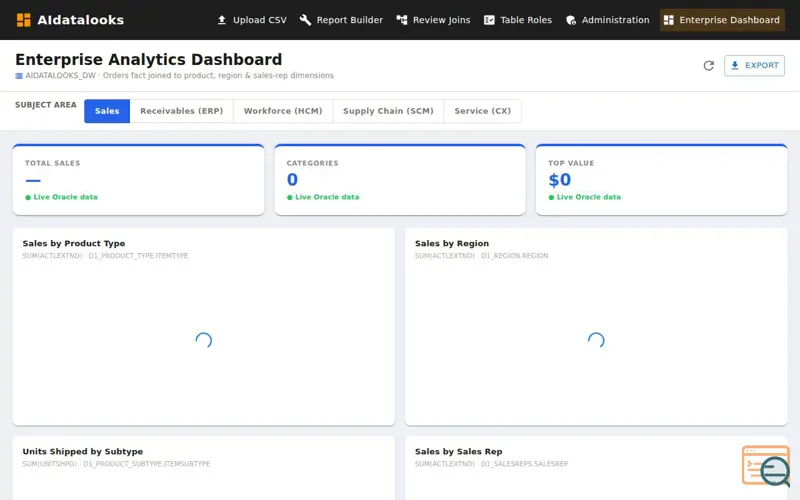The image size is (800, 500).
Task: Select Enterprise Dashboard nav item
Action: pyautogui.click(x=722, y=20)
